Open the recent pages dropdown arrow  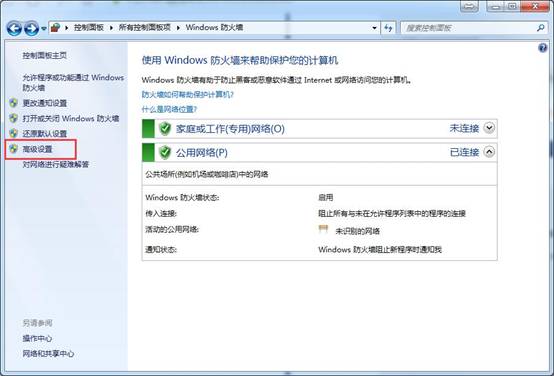click(44, 29)
